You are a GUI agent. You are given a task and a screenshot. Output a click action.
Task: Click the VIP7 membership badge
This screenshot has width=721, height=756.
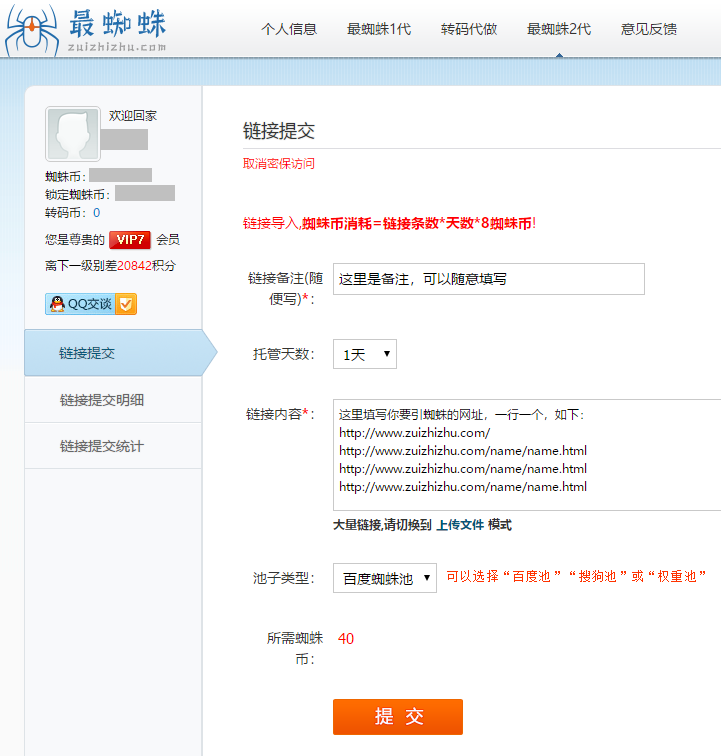point(130,240)
